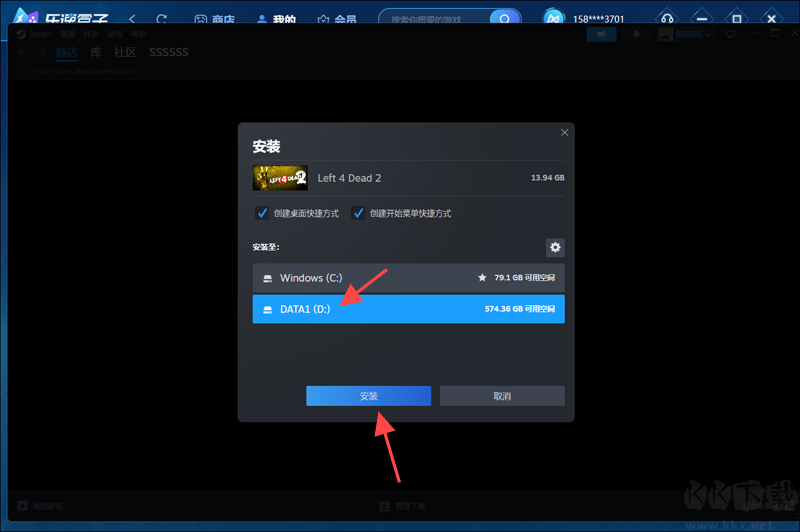
Task: Open the 商店 tab in top launcher bar
Action: (215, 19)
